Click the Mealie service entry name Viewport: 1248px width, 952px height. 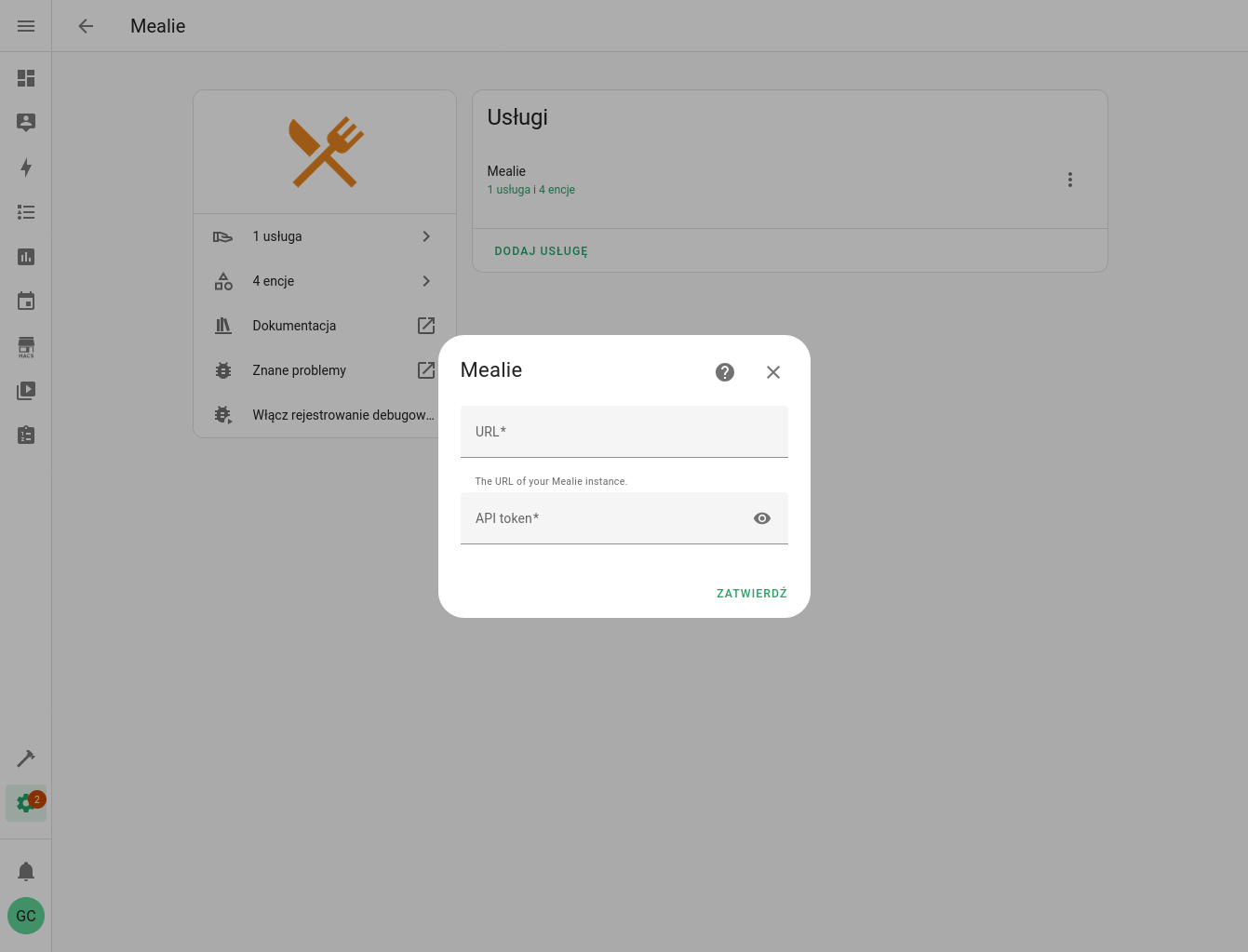(506, 171)
